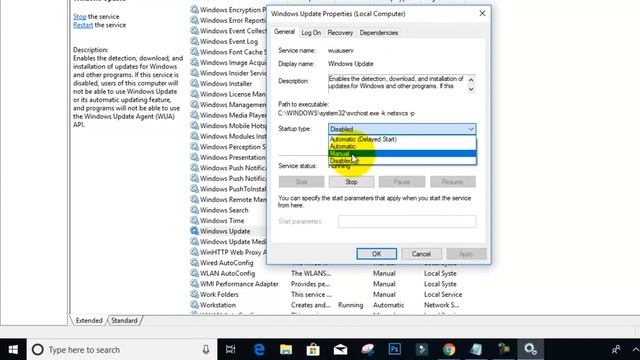Screen dimensions: 640x360
Task: Open Photoshop from the taskbar
Action: 395,349
